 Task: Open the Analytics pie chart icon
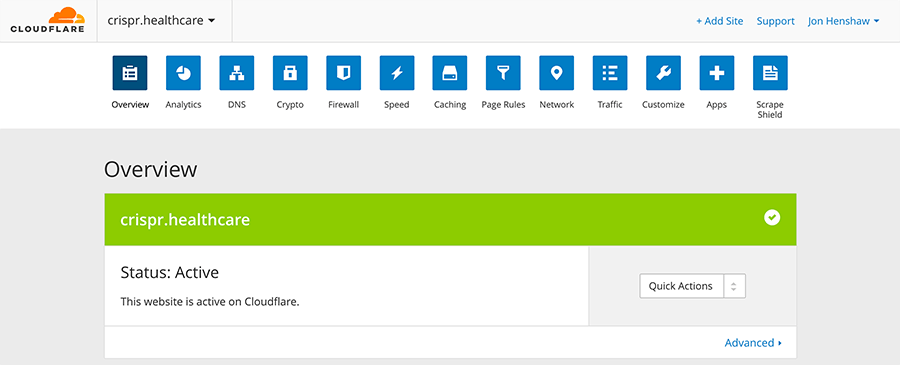point(183,73)
